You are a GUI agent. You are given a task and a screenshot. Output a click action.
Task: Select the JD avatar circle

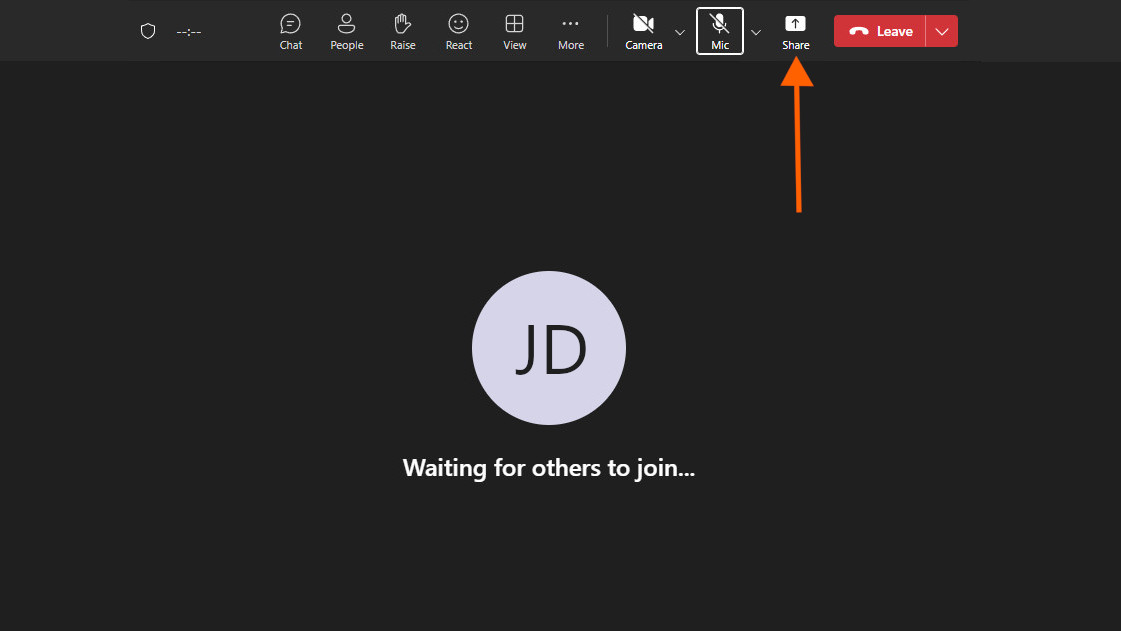[x=549, y=348]
